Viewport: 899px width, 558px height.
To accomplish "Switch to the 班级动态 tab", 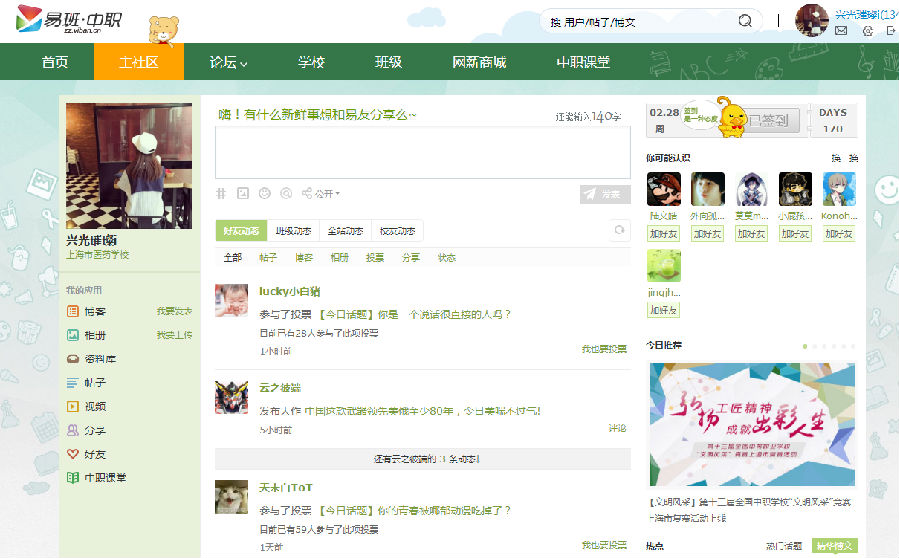I will pyautogui.click(x=293, y=231).
